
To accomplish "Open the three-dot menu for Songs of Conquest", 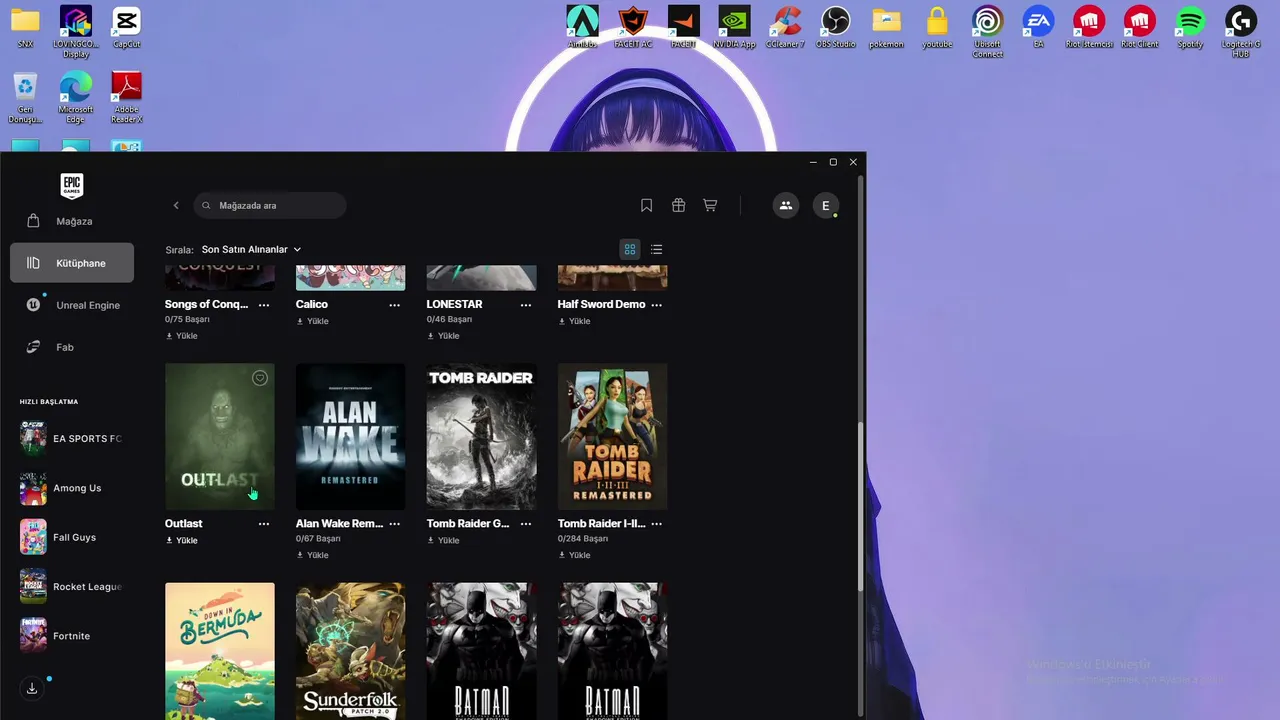I will [264, 305].
